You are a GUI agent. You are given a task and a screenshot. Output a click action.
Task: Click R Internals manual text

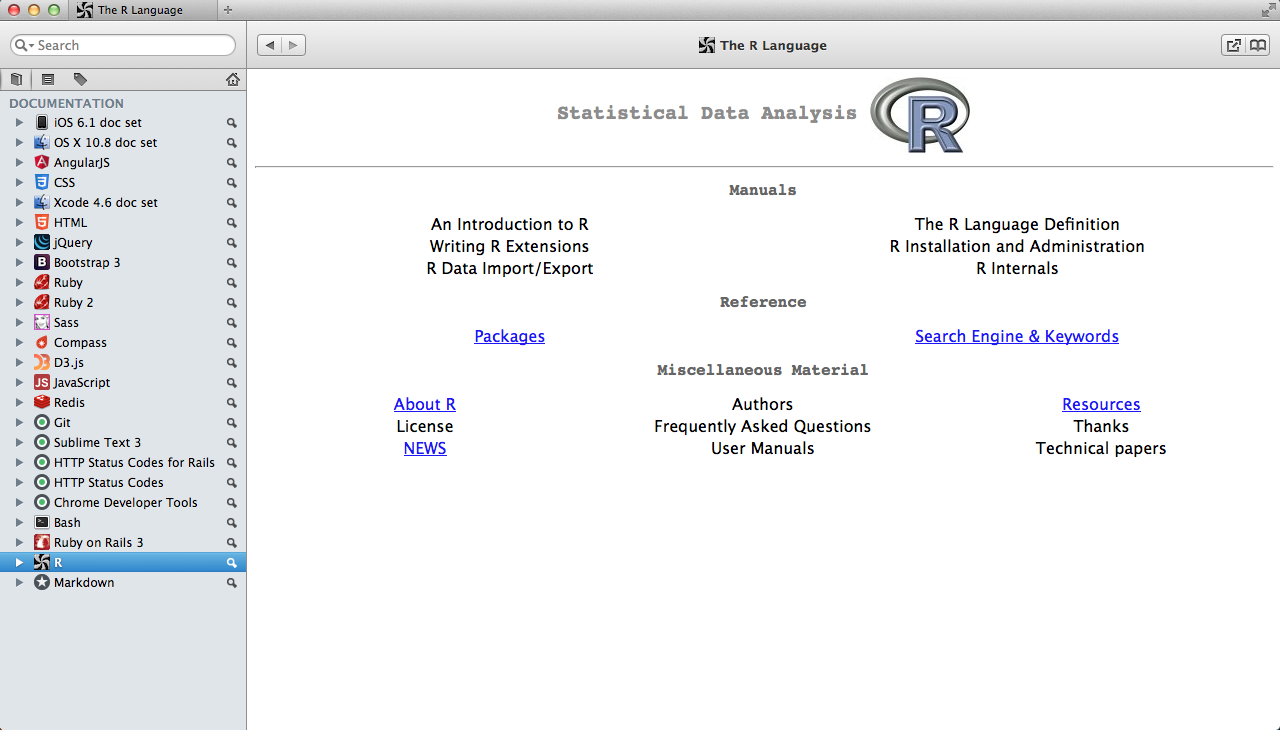[1017, 268]
